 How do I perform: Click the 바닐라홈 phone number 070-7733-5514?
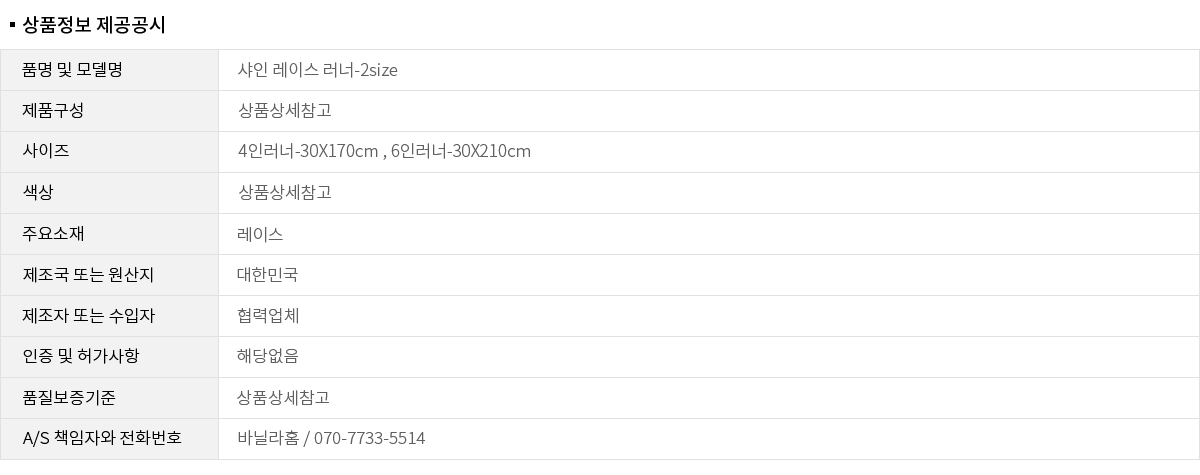coord(369,439)
